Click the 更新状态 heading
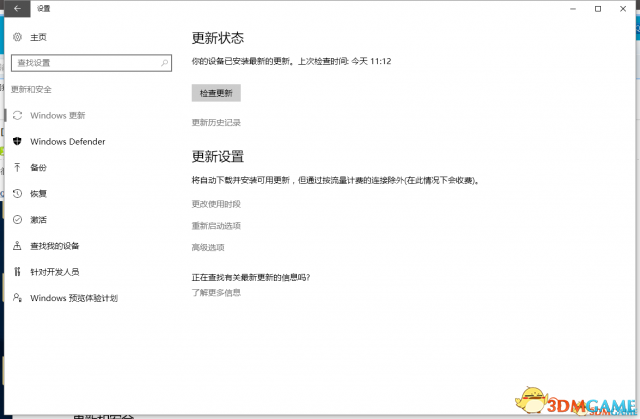The height and width of the screenshot is (419, 640). (218, 38)
